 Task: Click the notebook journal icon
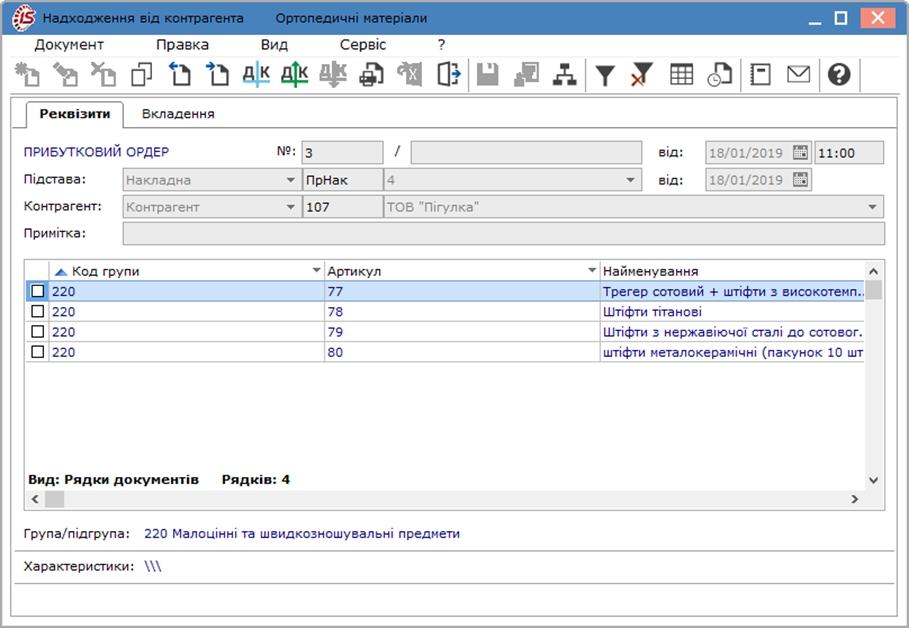point(760,74)
